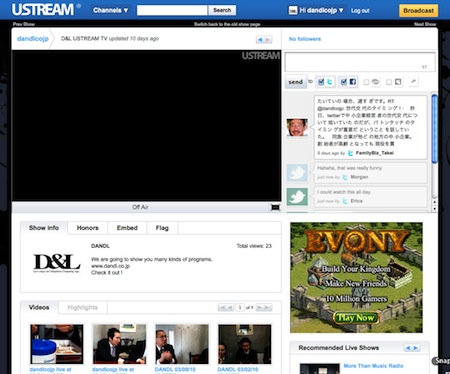Screen dimensions: 450x374
Task: Click the Facebook icon next to send
Action: tap(353, 82)
